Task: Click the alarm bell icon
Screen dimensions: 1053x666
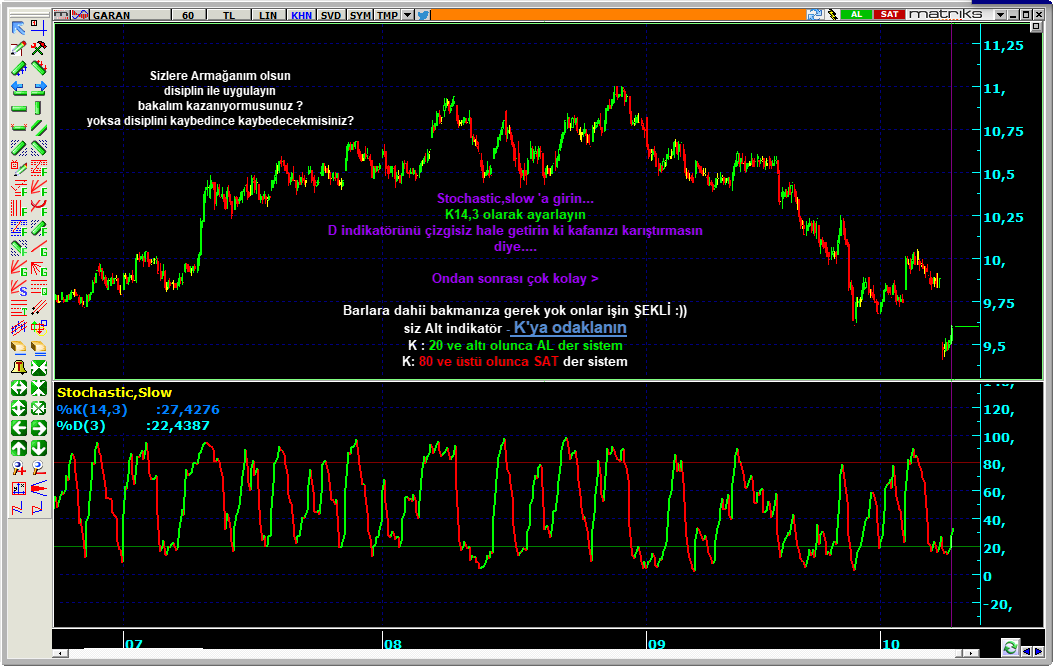Action: click(18, 367)
